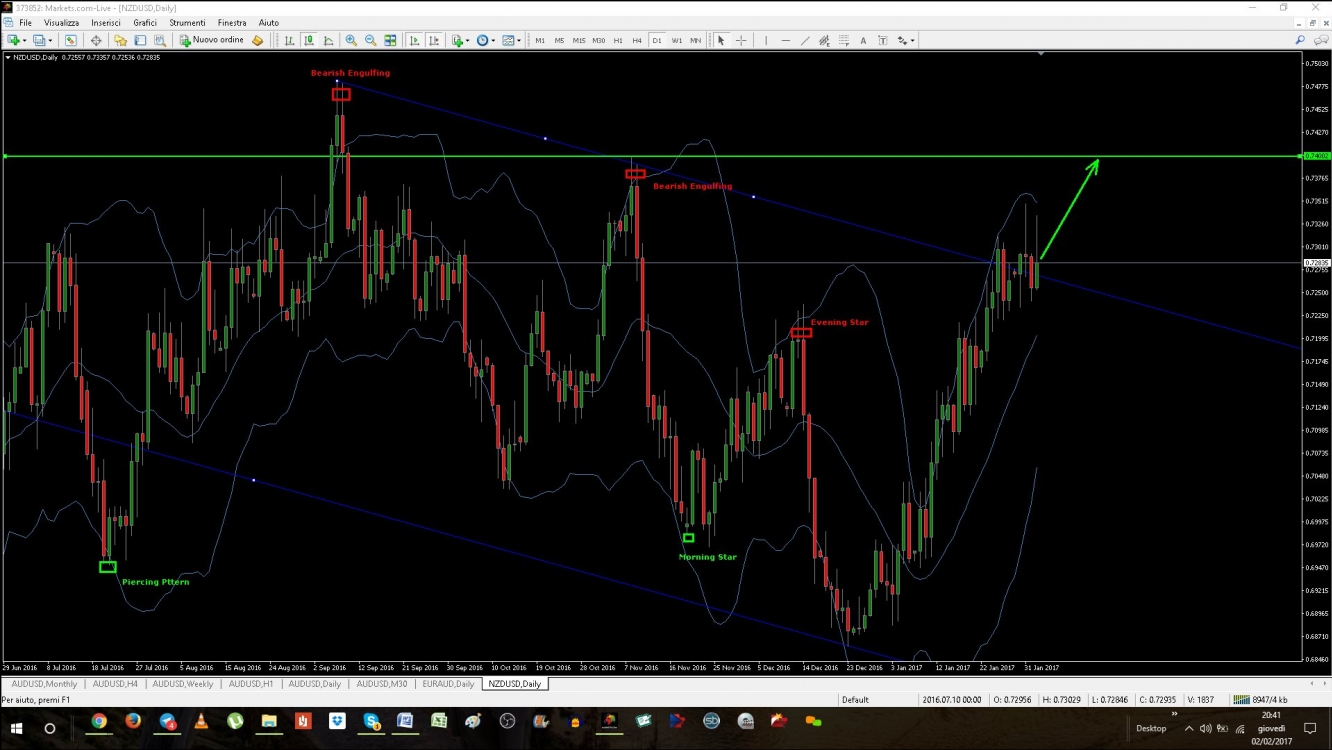Select the vertical line tool
The width and height of the screenshot is (1332, 750).
pos(766,40)
